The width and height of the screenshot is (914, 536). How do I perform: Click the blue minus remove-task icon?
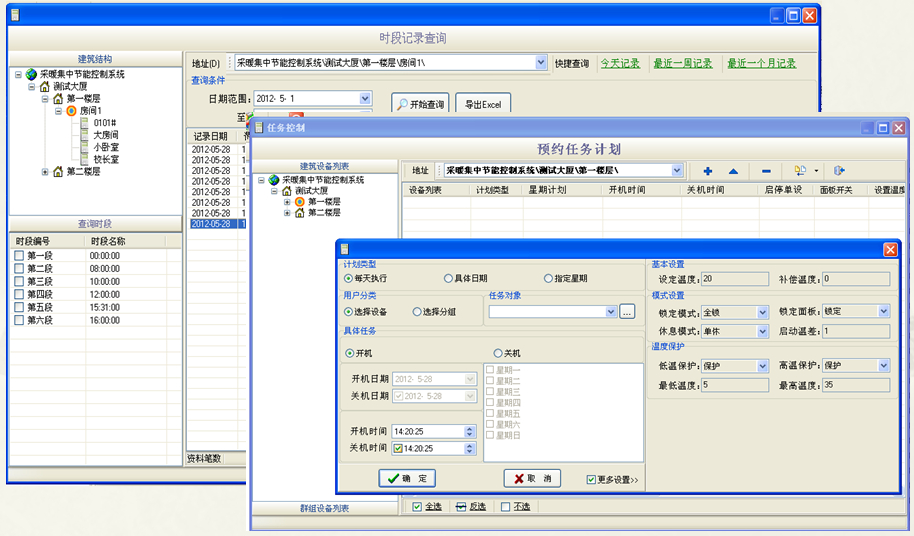coord(766,171)
